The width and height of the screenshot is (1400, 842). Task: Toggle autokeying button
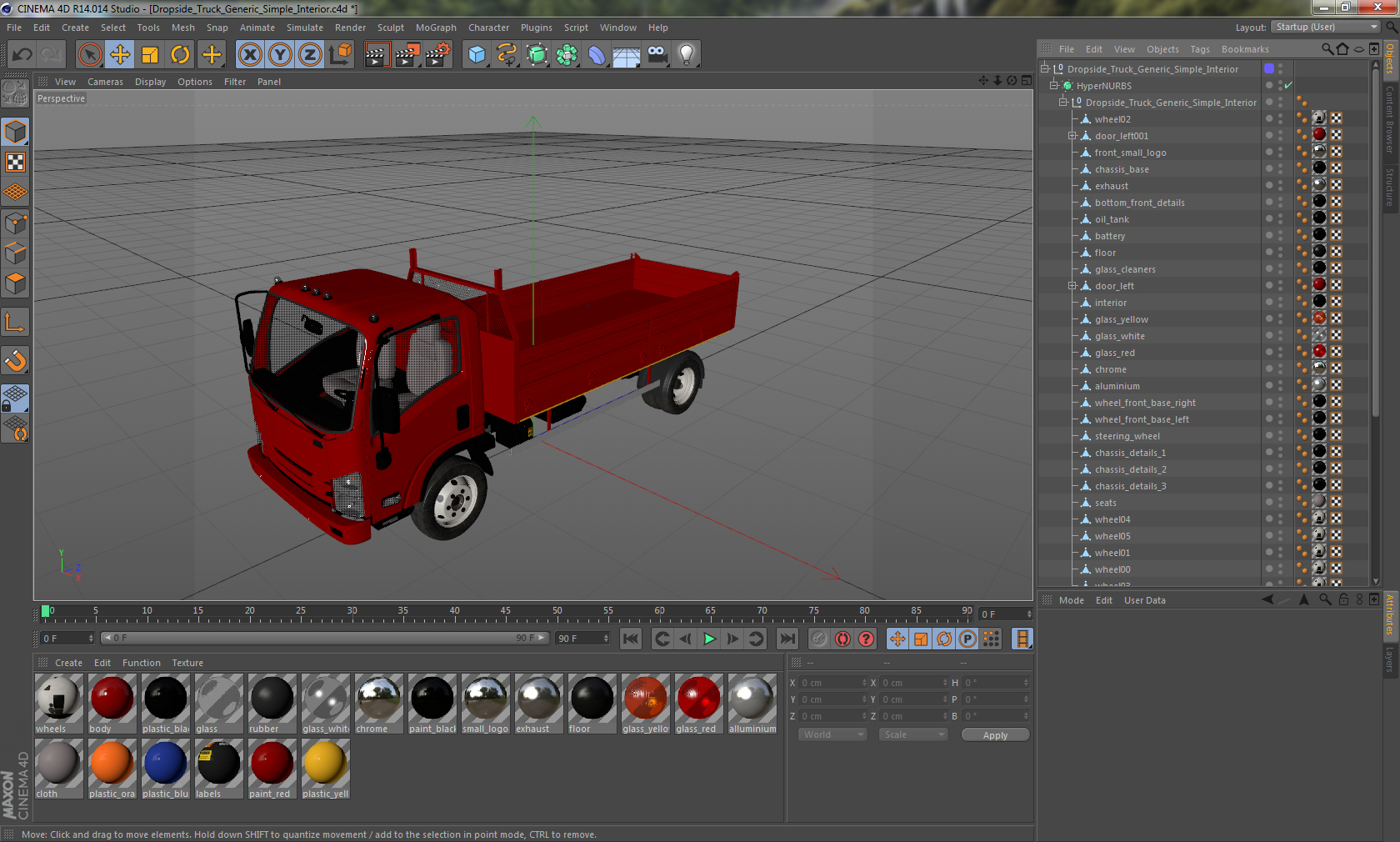[843, 639]
